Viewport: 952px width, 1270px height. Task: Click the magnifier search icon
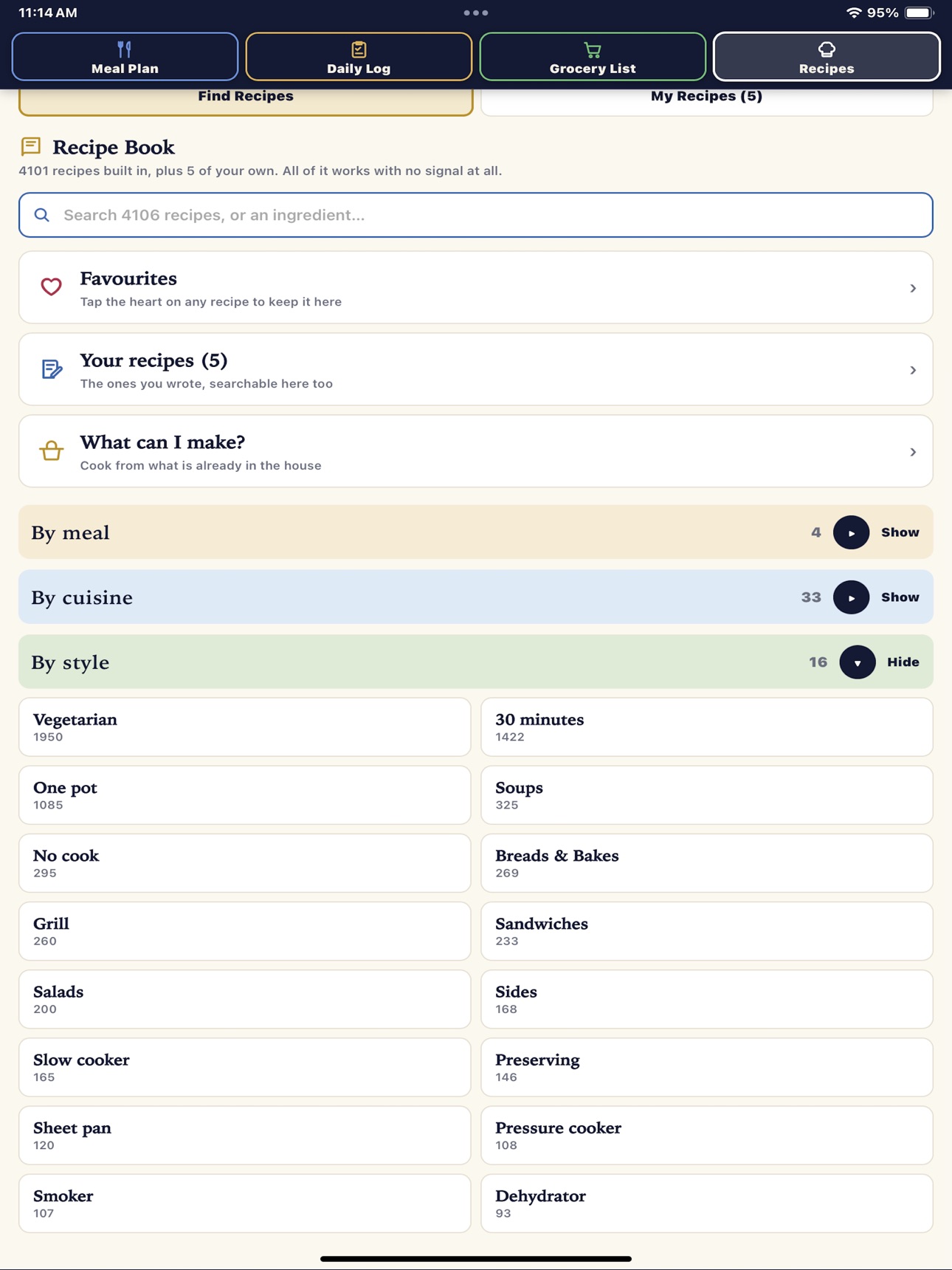coord(42,215)
